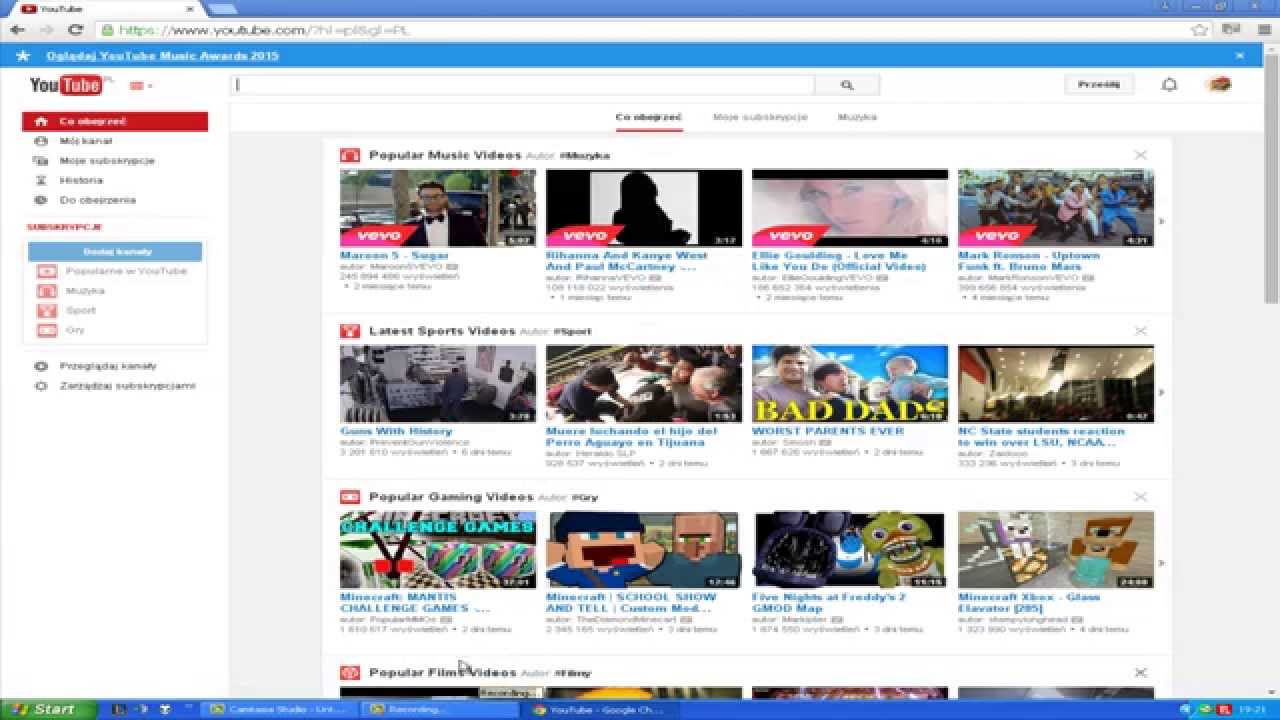1280x720 pixels.
Task: Bookmark the page with the star icon
Action: pyautogui.click(x=1200, y=30)
